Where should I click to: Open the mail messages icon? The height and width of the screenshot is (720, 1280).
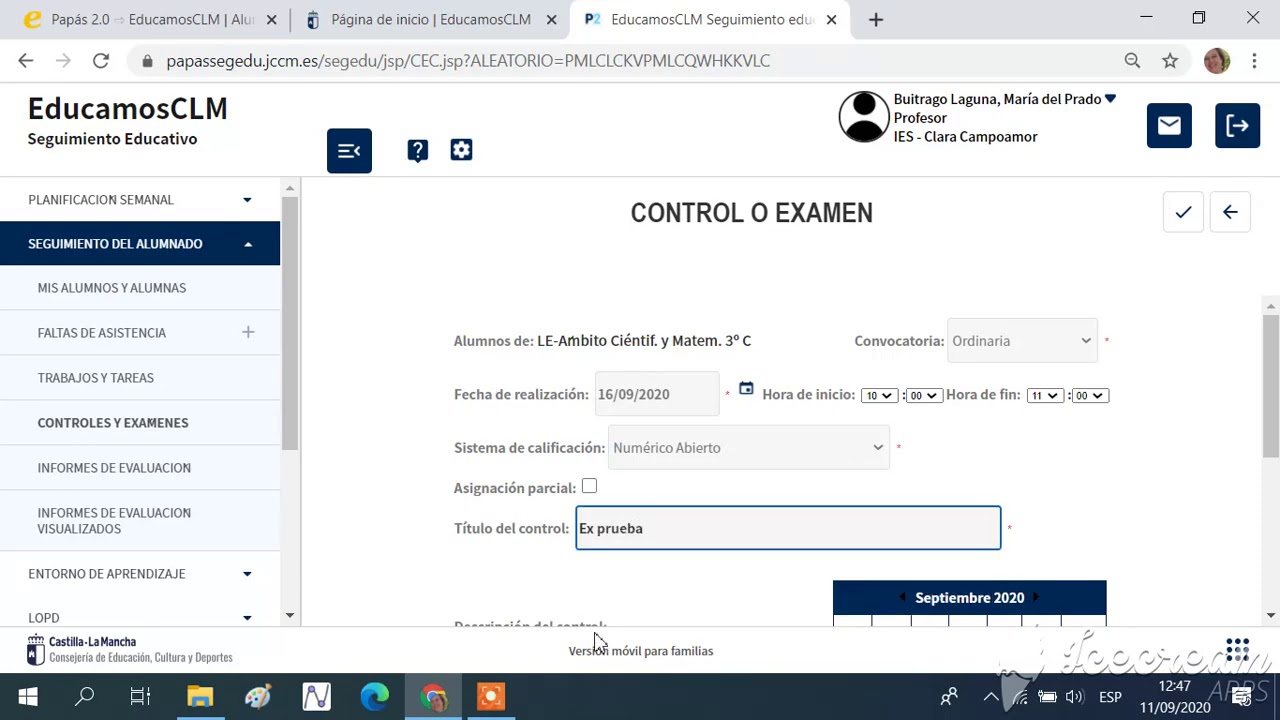[x=1169, y=125]
